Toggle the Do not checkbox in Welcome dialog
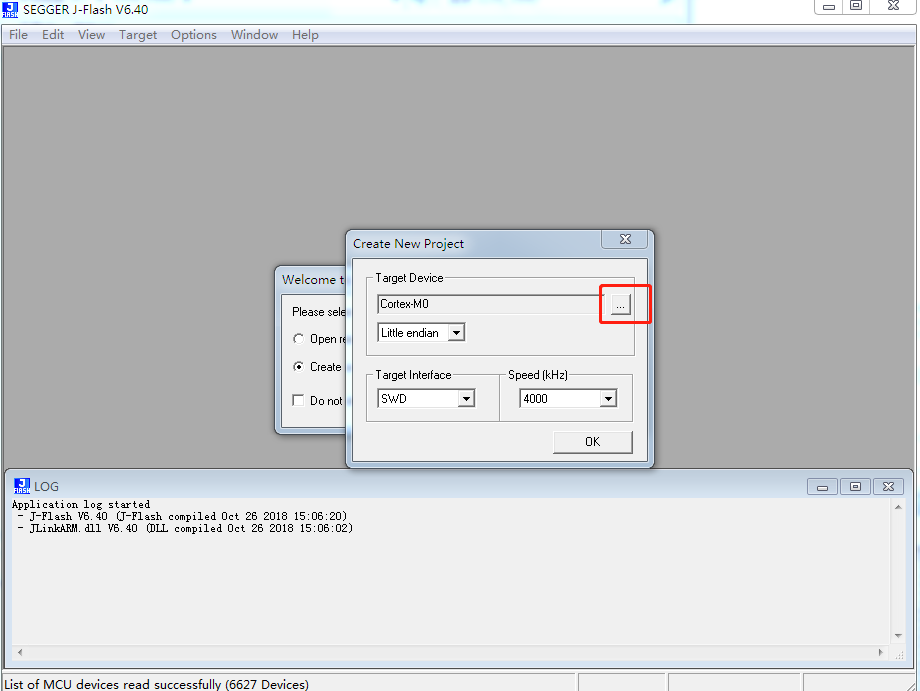Image resolution: width=920 pixels, height=691 pixels. click(298, 401)
